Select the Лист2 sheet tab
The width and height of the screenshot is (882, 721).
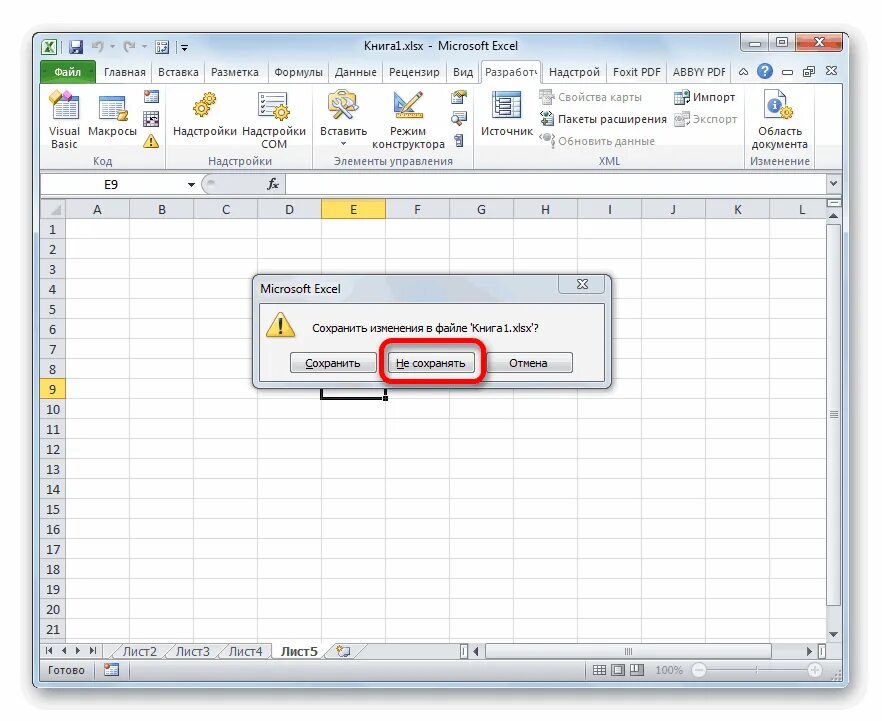140,651
